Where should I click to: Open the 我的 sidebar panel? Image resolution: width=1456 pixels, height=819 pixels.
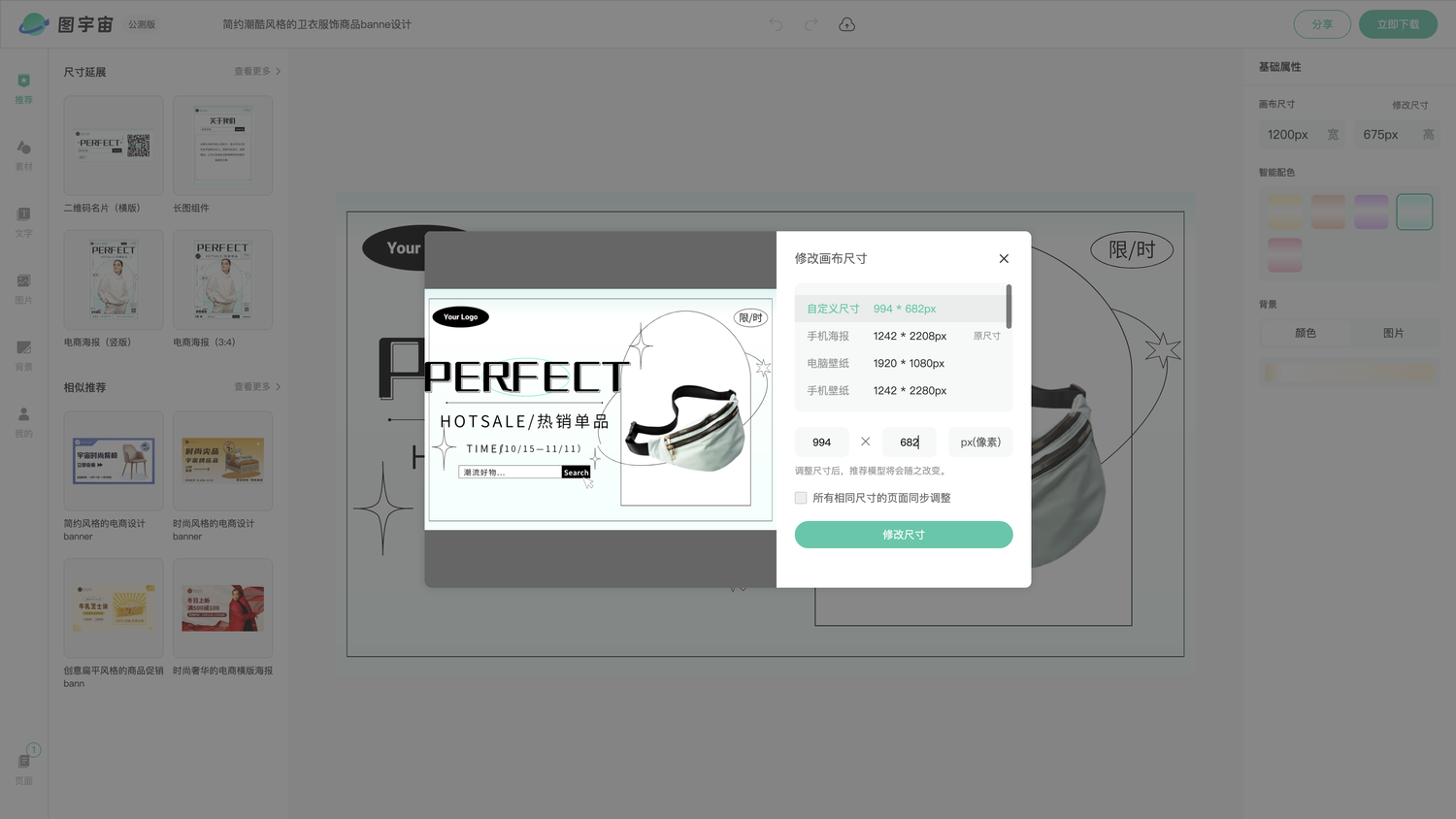(24, 422)
